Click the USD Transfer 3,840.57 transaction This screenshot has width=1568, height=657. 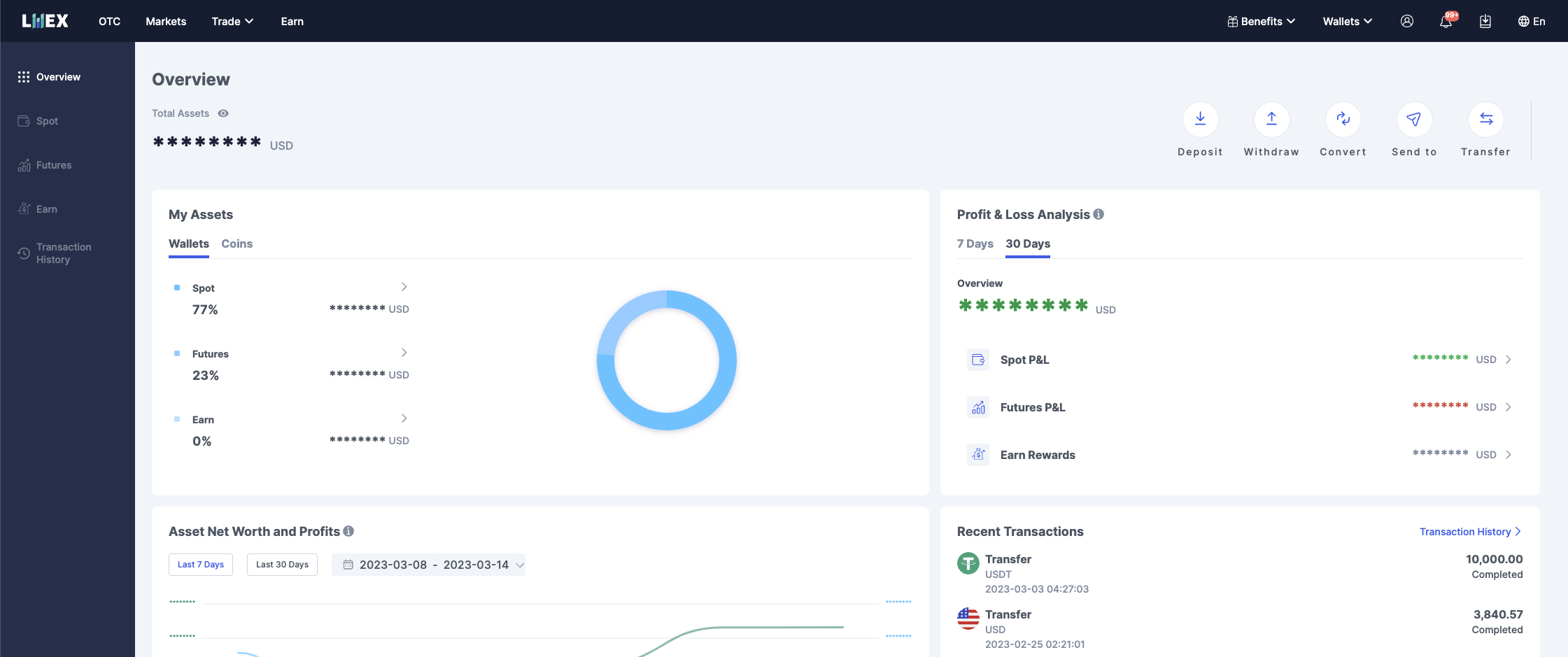(1240, 629)
